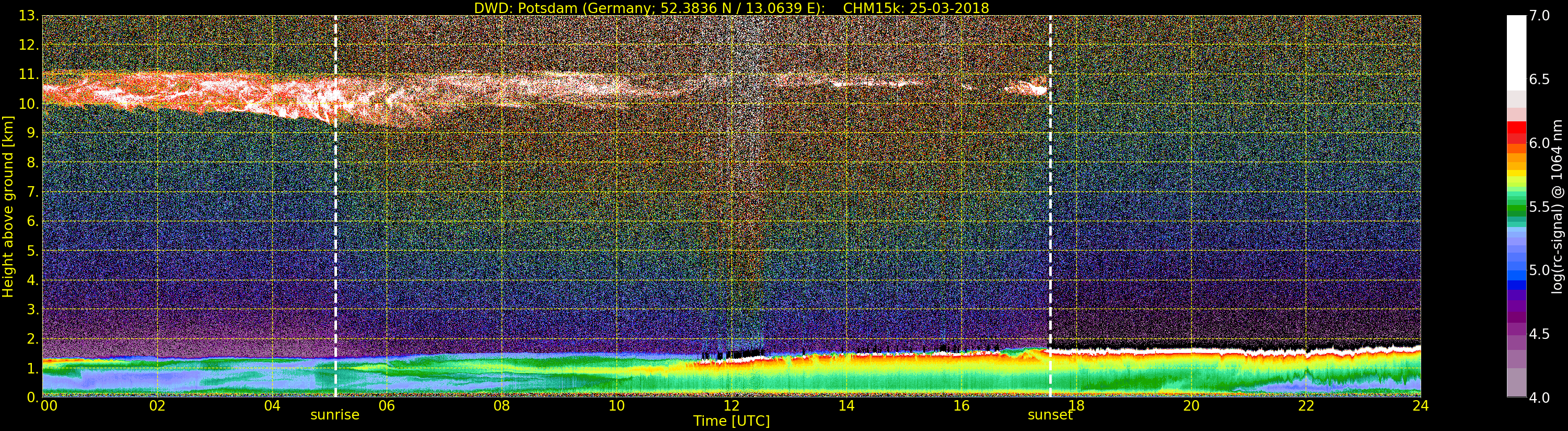
Task: Click the height axis tick label '1.'
Action: 32,368
